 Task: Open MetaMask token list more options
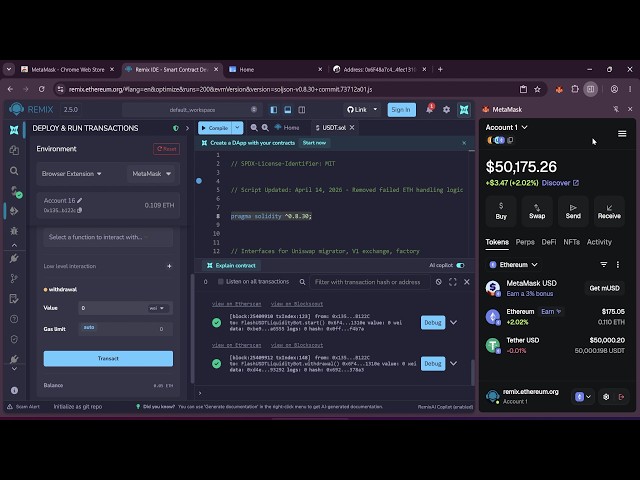pyautogui.click(x=618, y=264)
